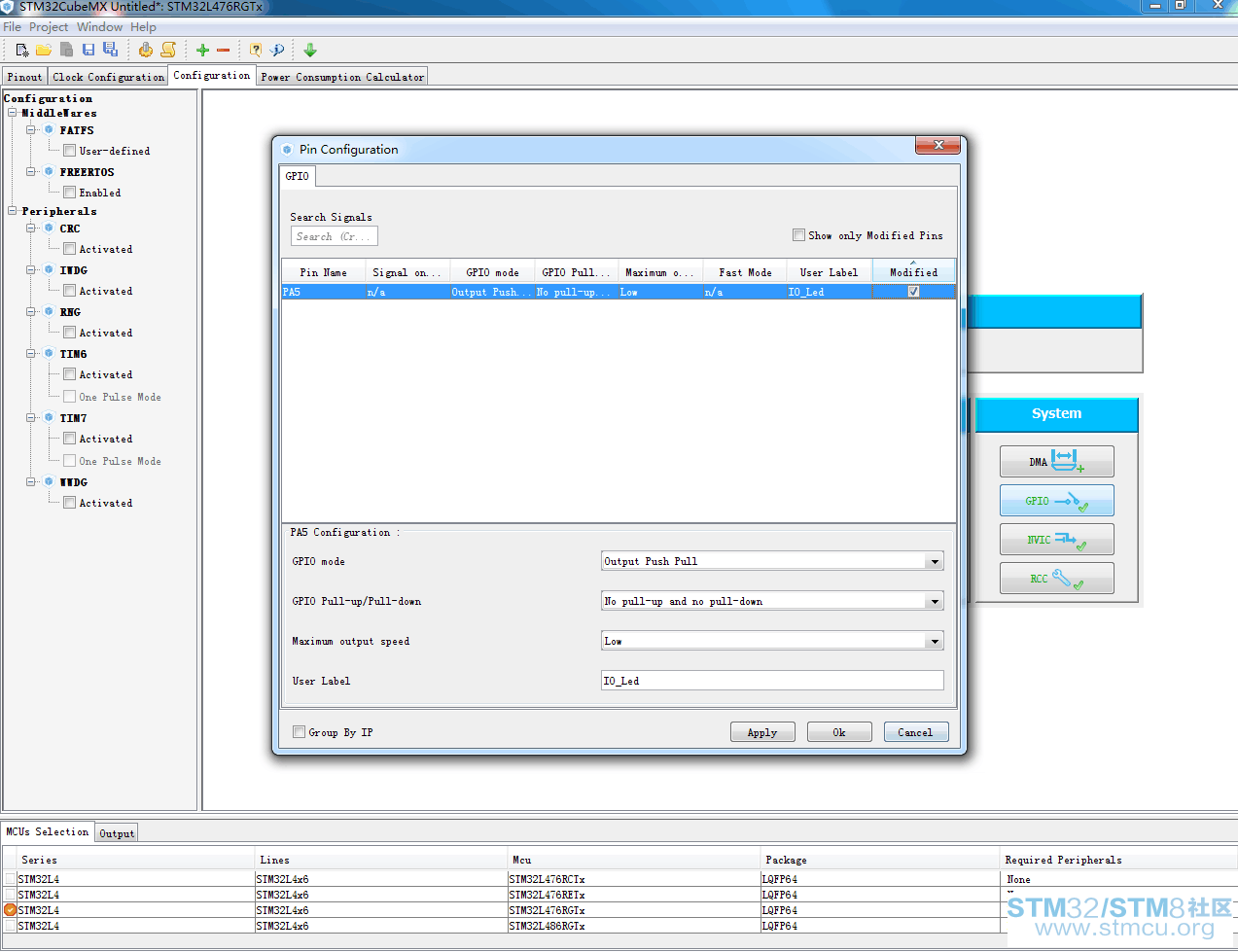The image size is (1238, 952).
Task: Collapse the WWDG tree node
Action: point(31,481)
